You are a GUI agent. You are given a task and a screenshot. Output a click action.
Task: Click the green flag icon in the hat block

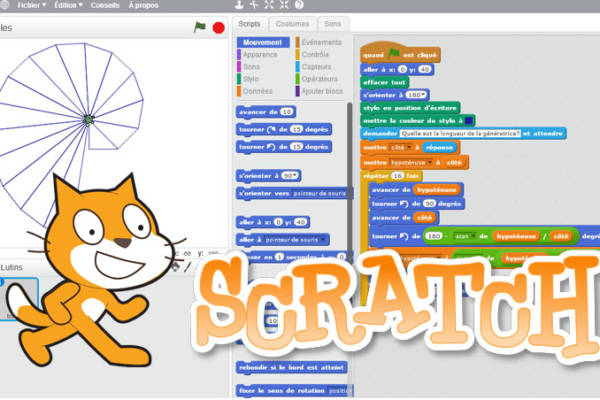[x=393, y=54]
